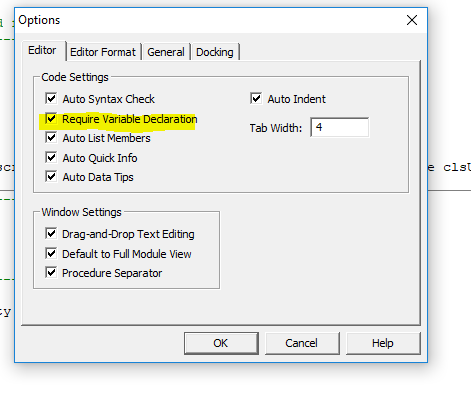Image resolution: width=471 pixels, height=402 pixels.
Task: Select the Editor tab
Action: pos(42,51)
